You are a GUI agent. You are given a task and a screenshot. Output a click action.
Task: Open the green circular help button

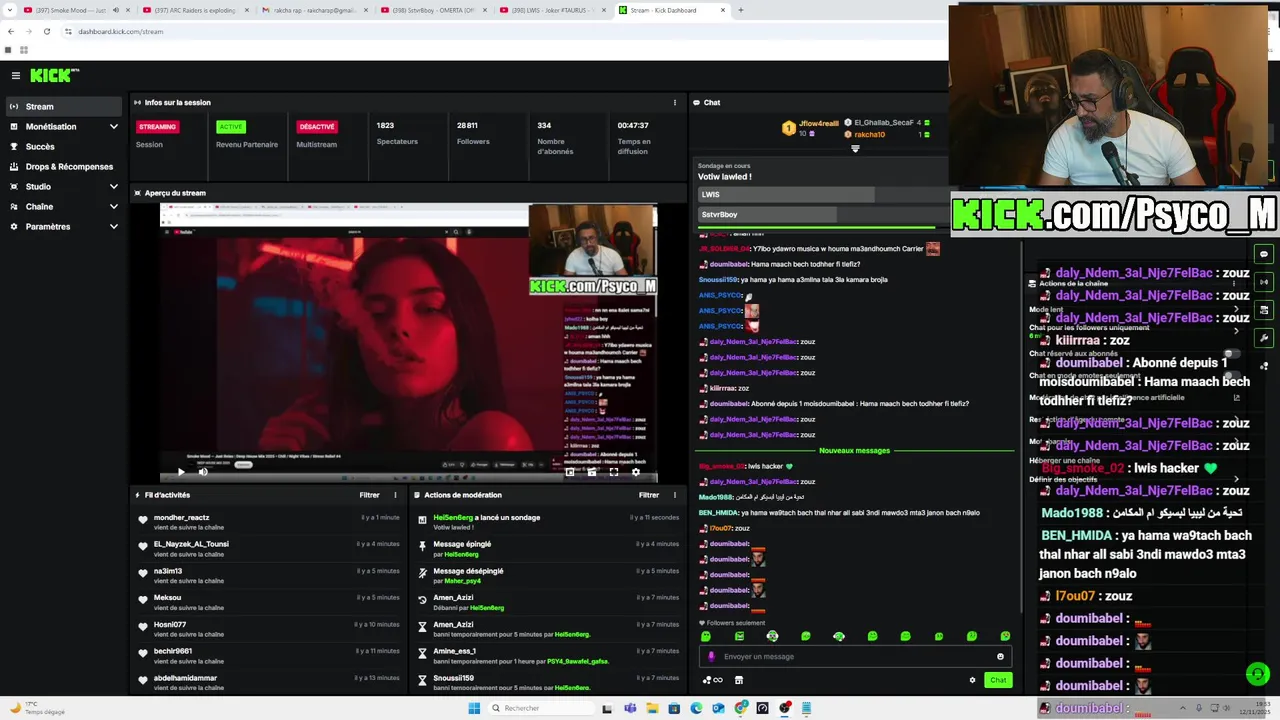click(x=1258, y=673)
